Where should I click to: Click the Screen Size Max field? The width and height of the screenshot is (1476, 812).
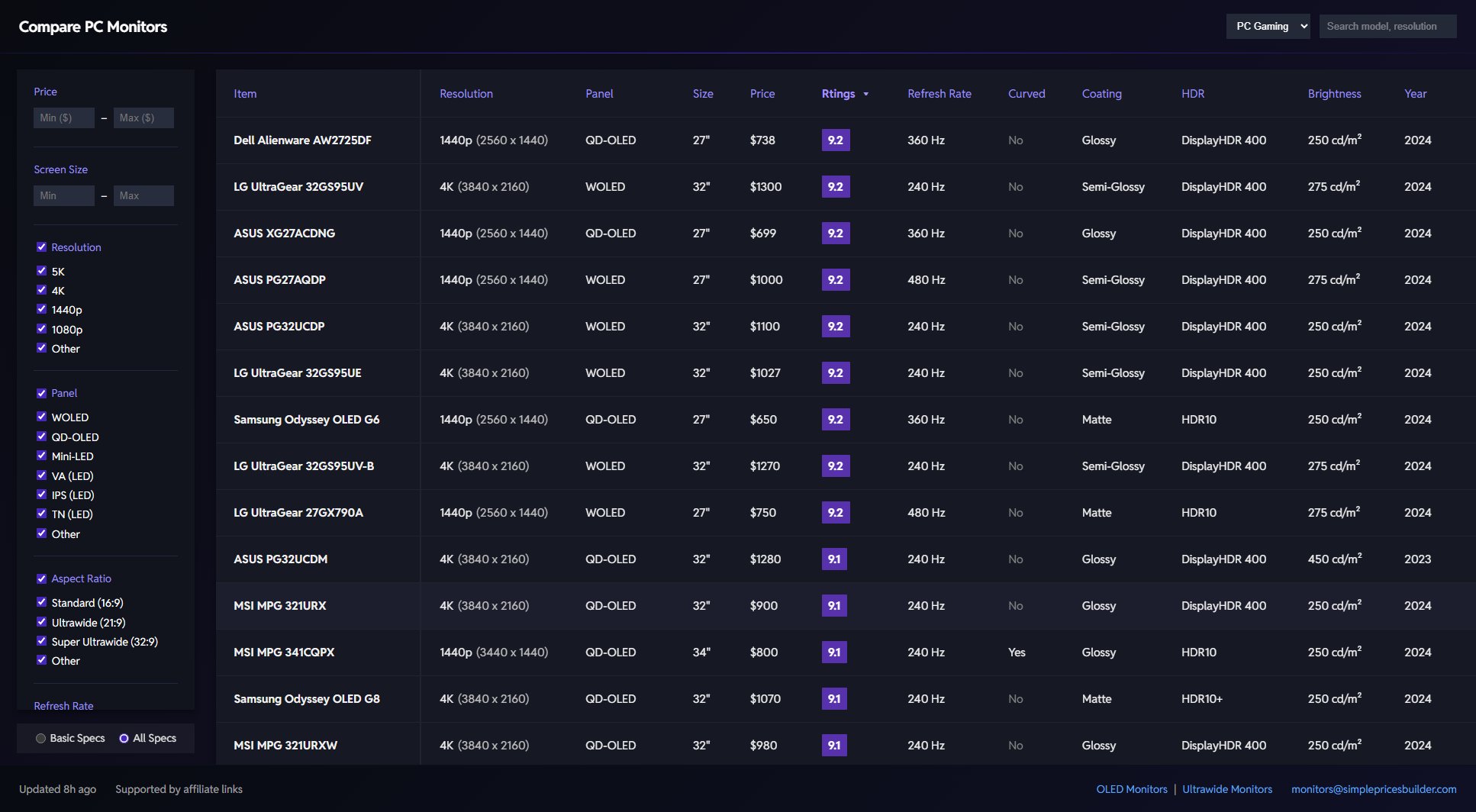pyautogui.click(x=143, y=196)
